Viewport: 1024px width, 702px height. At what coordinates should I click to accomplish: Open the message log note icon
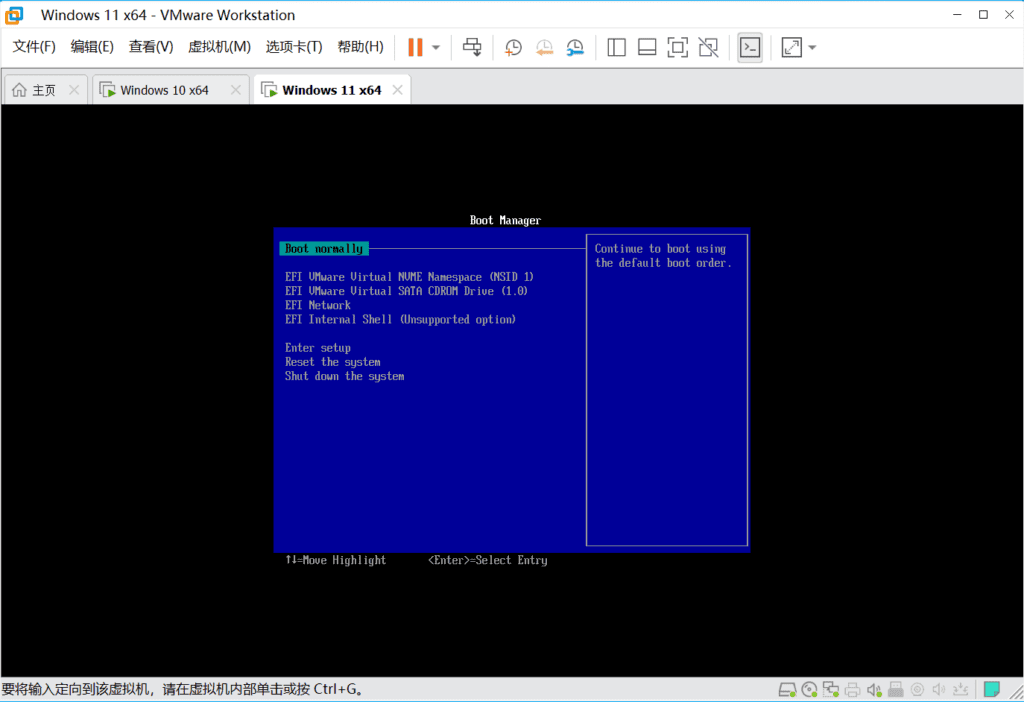pyautogui.click(x=991, y=690)
